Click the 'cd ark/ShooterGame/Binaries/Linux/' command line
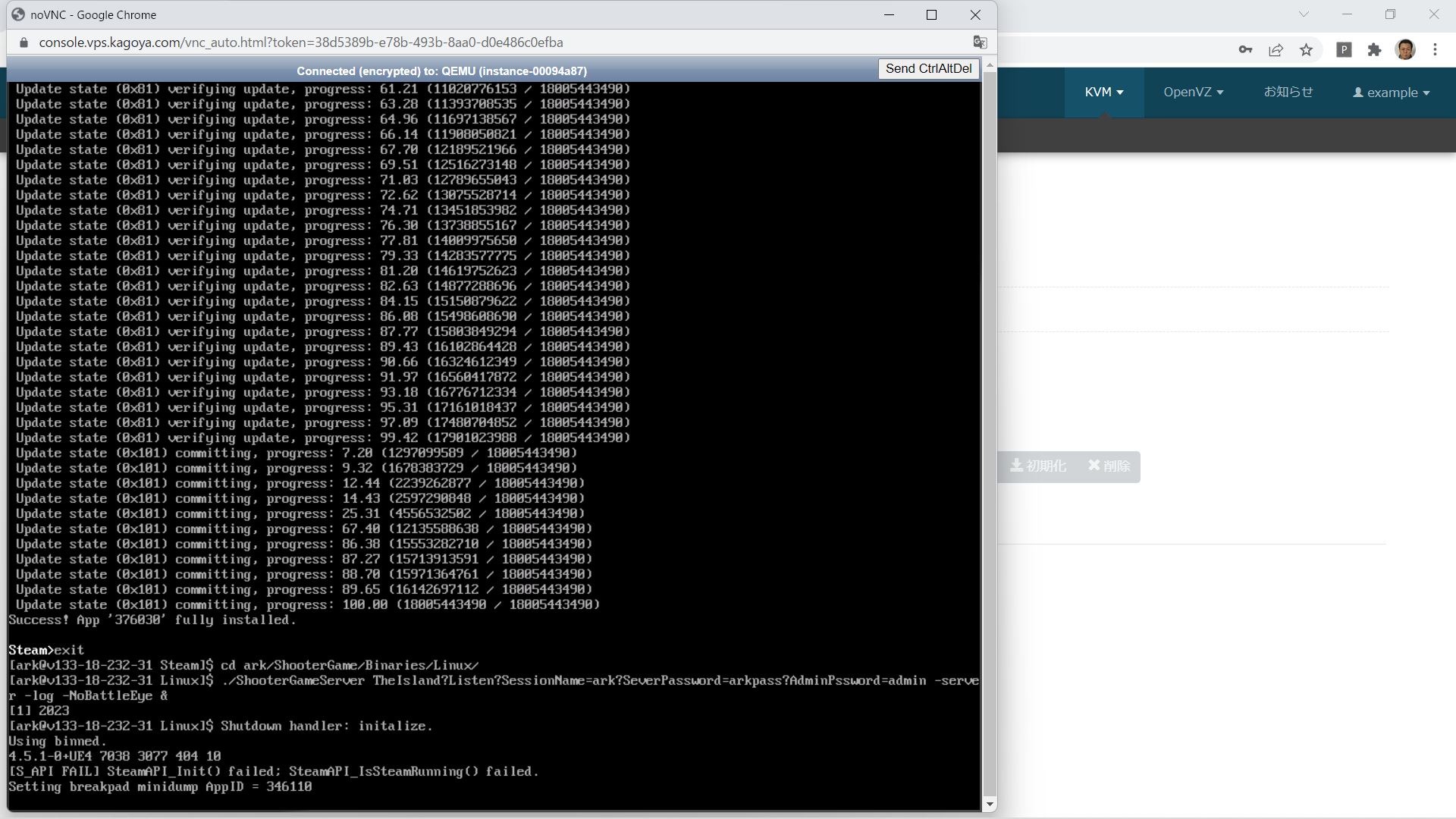Screen dimensions: 1456x819 coord(243,665)
